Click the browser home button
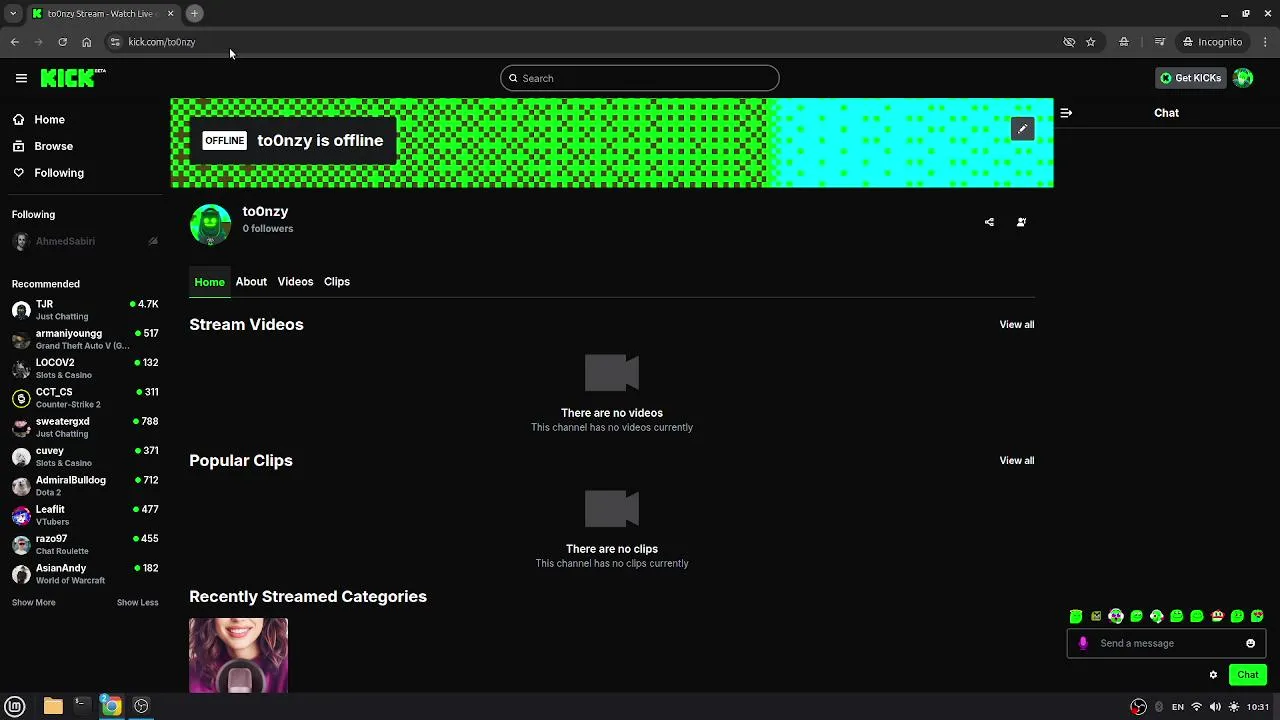This screenshot has width=1280, height=720. (86, 42)
